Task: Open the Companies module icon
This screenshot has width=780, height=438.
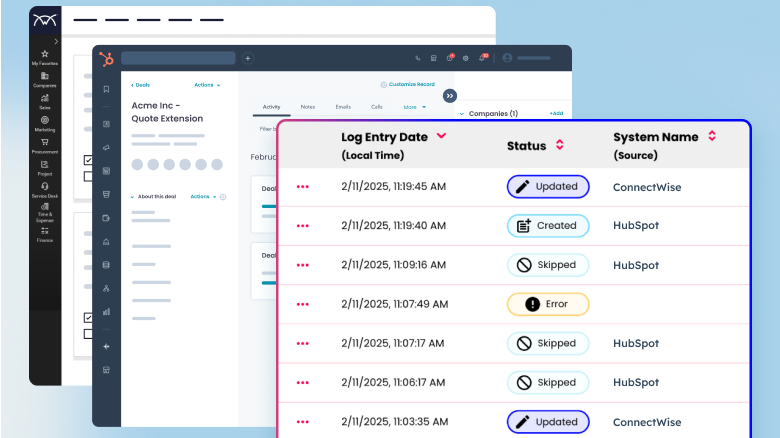Action: click(45, 78)
